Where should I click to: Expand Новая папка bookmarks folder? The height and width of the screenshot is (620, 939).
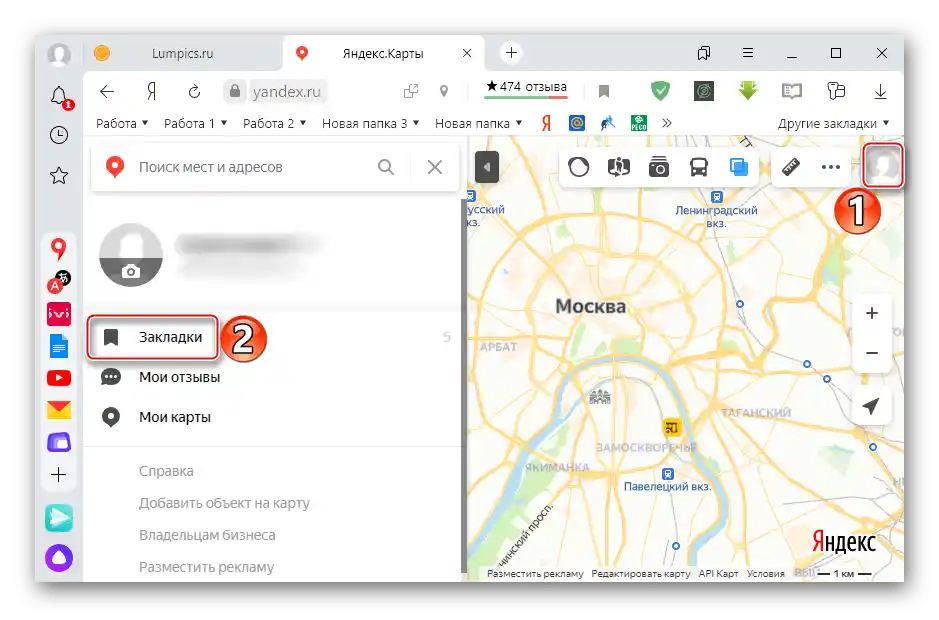(478, 123)
